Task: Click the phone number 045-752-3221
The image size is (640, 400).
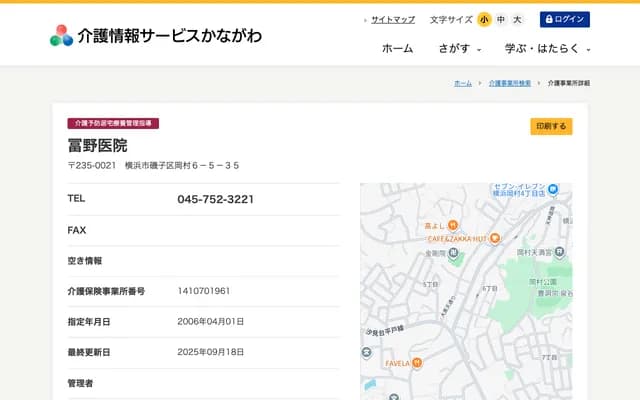Action: tap(216, 199)
